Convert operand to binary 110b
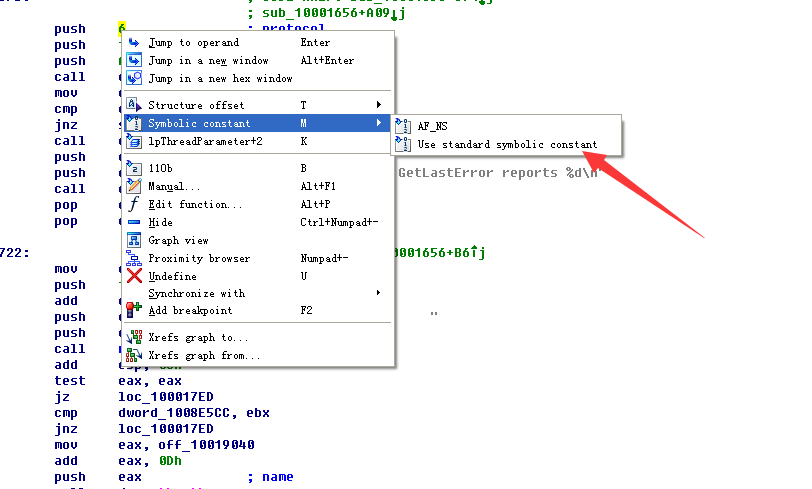Screen dimensions: 812x489 pyautogui.click(x=258, y=168)
